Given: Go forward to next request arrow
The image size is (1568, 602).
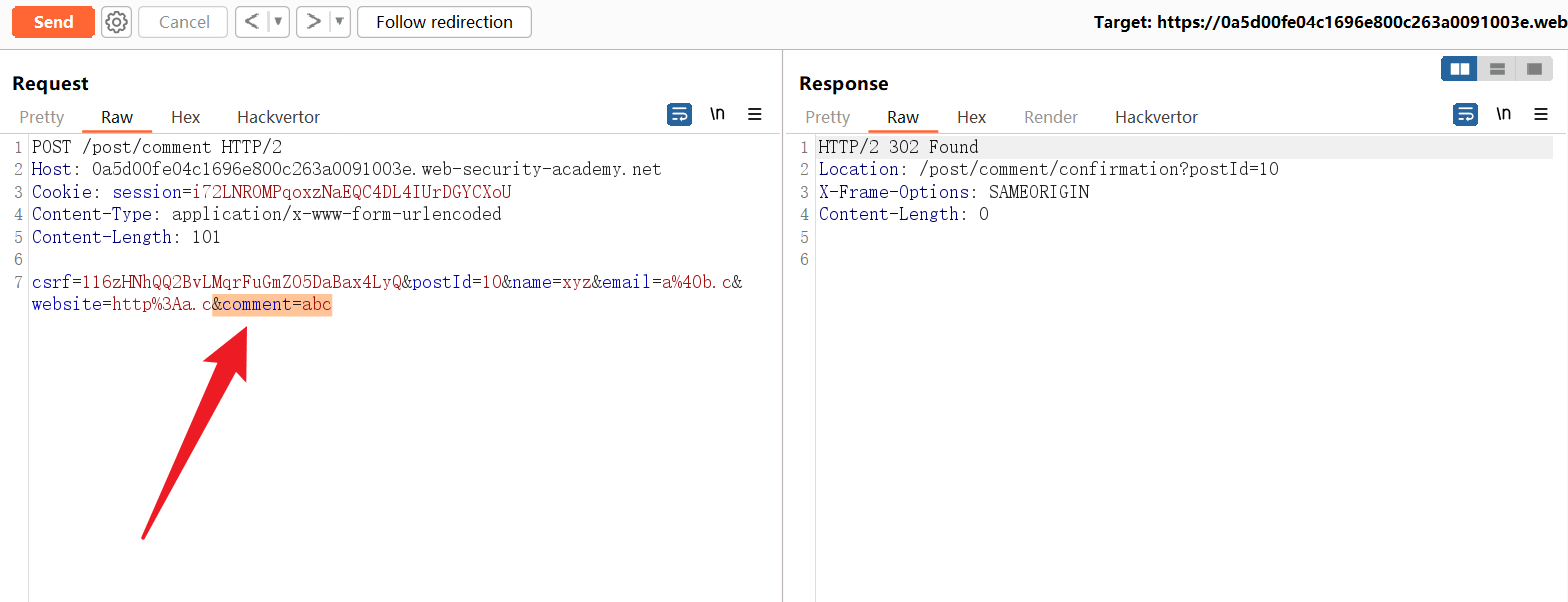Looking at the screenshot, I should pos(314,22).
